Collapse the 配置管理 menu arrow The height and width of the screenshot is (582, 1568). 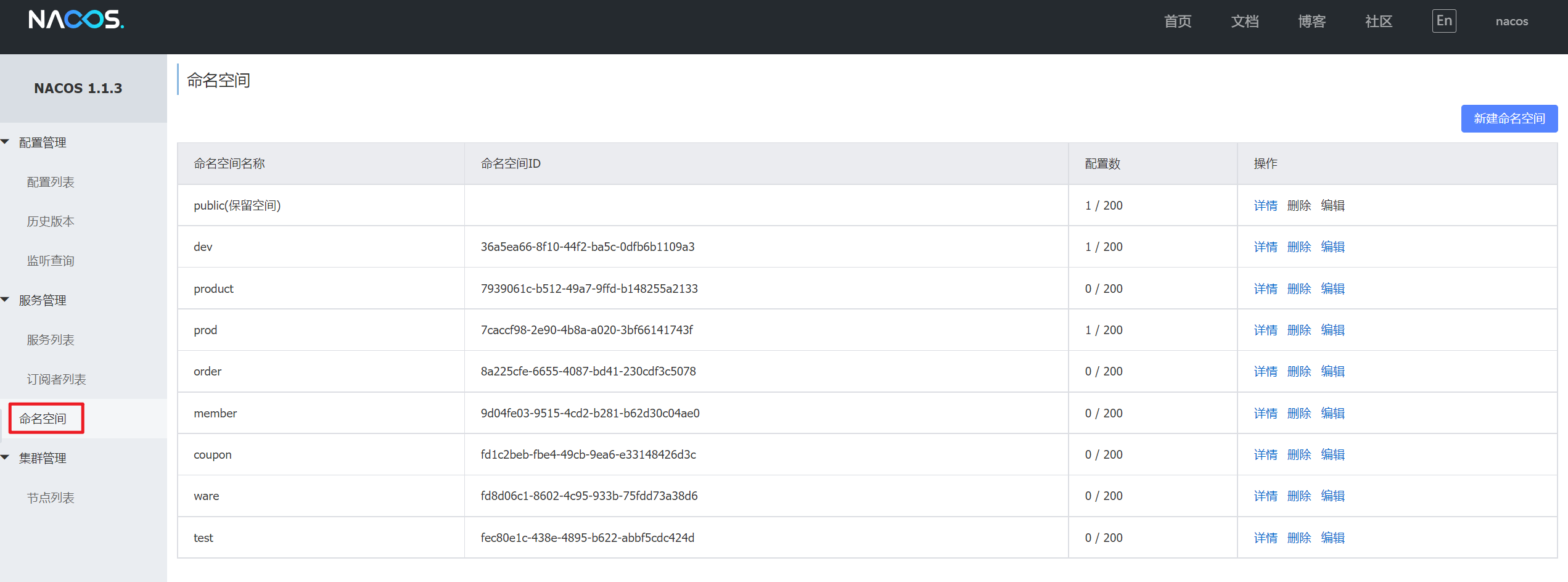point(5,142)
